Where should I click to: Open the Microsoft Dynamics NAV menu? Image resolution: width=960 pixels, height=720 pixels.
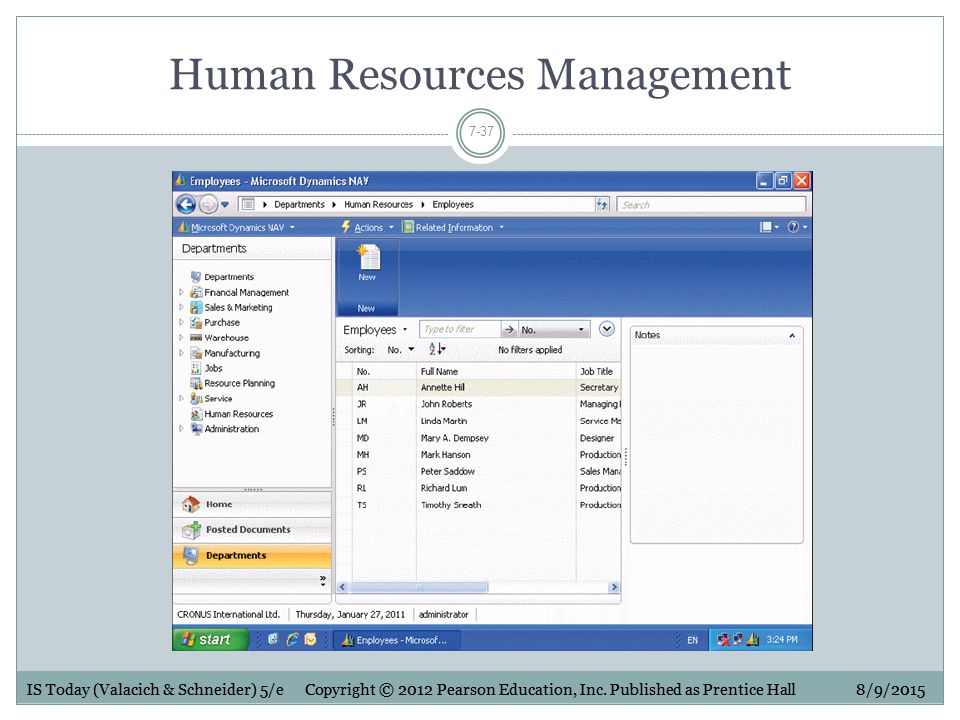pyautogui.click(x=236, y=227)
